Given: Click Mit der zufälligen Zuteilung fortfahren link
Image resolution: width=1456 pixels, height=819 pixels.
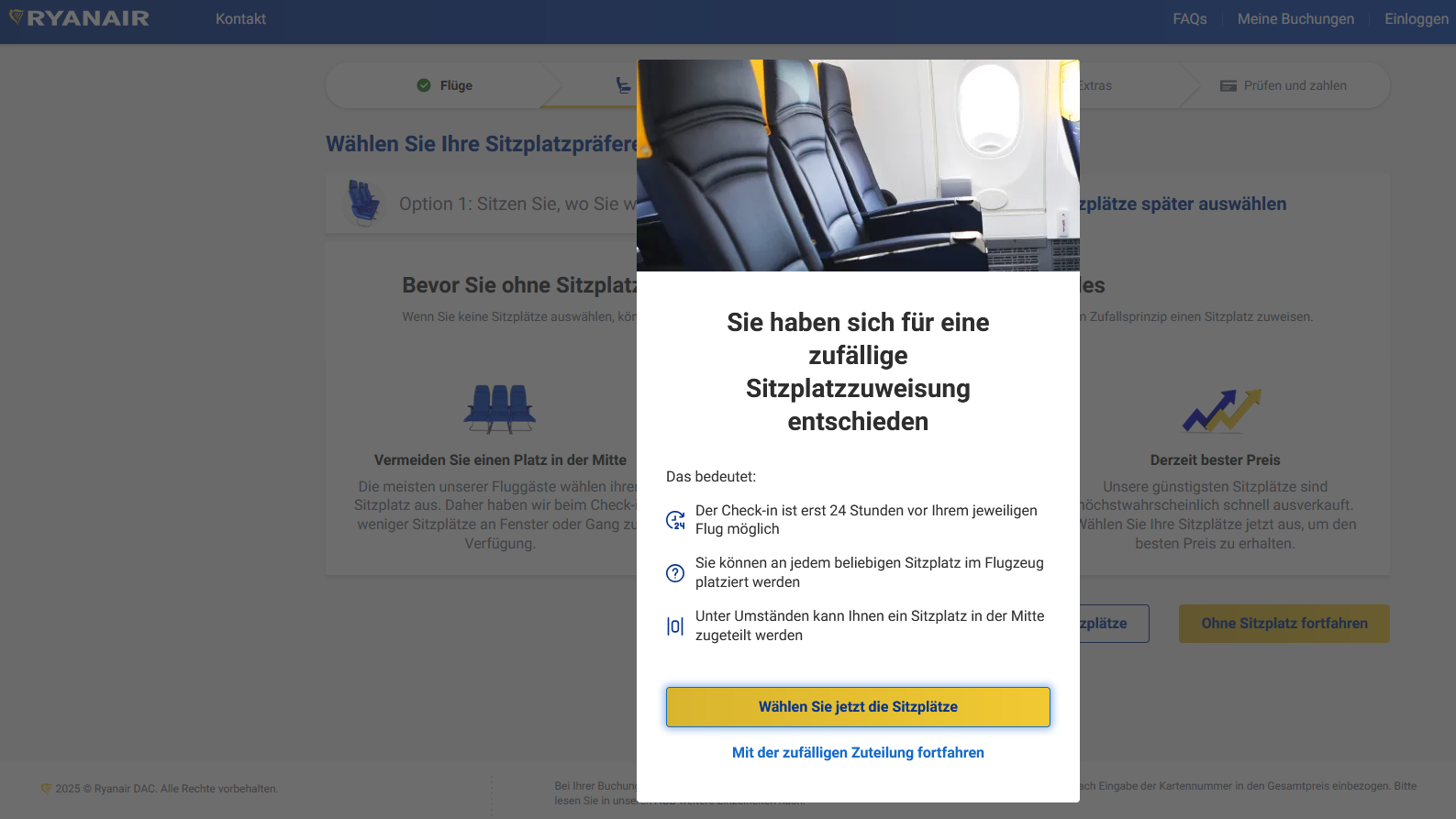Looking at the screenshot, I should pyautogui.click(x=858, y=753).
